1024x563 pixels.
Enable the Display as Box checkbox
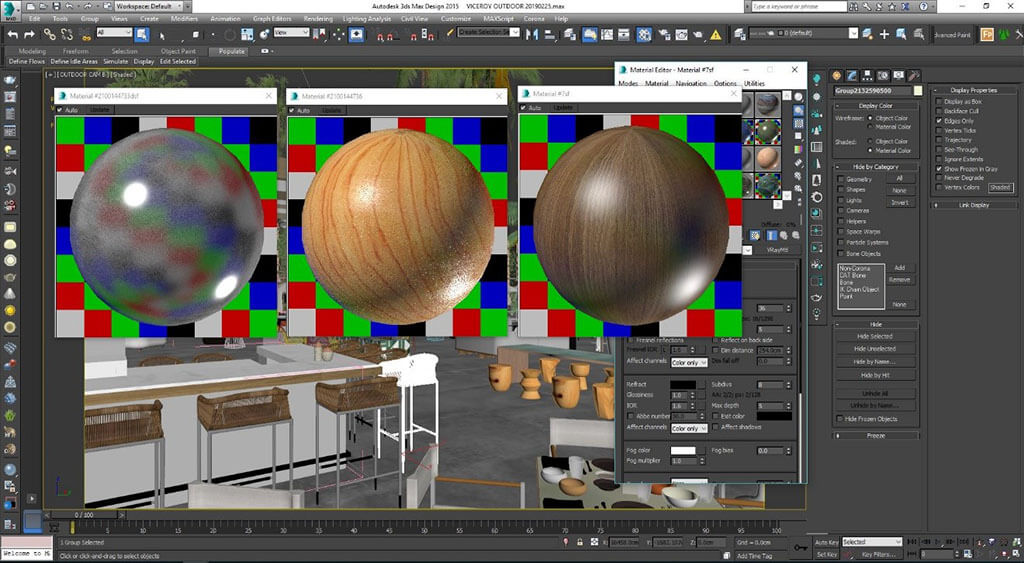point(938,102)
